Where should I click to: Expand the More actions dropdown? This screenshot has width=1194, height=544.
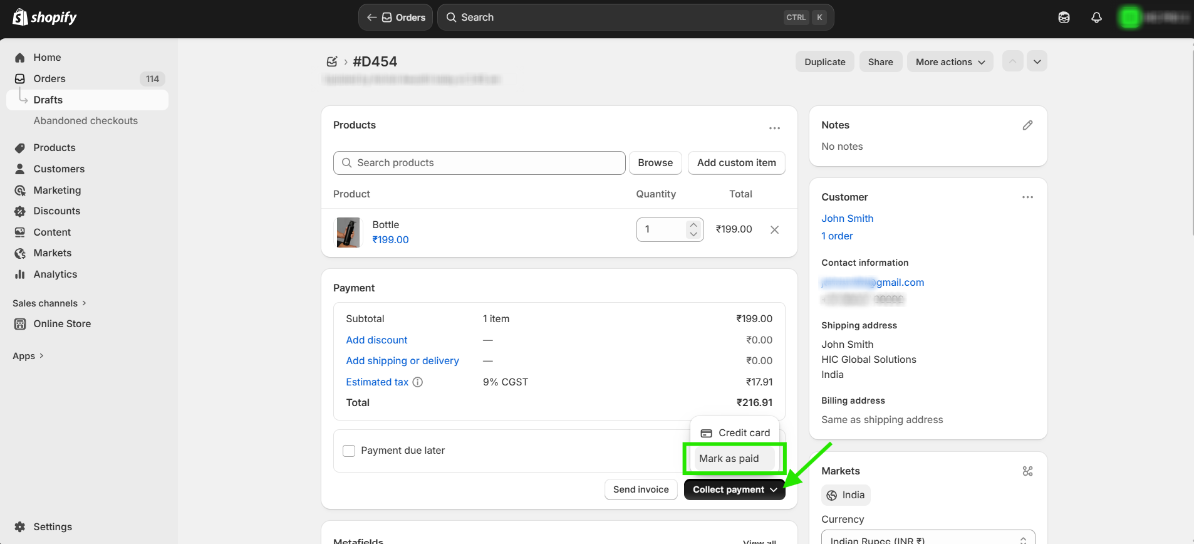950,62
